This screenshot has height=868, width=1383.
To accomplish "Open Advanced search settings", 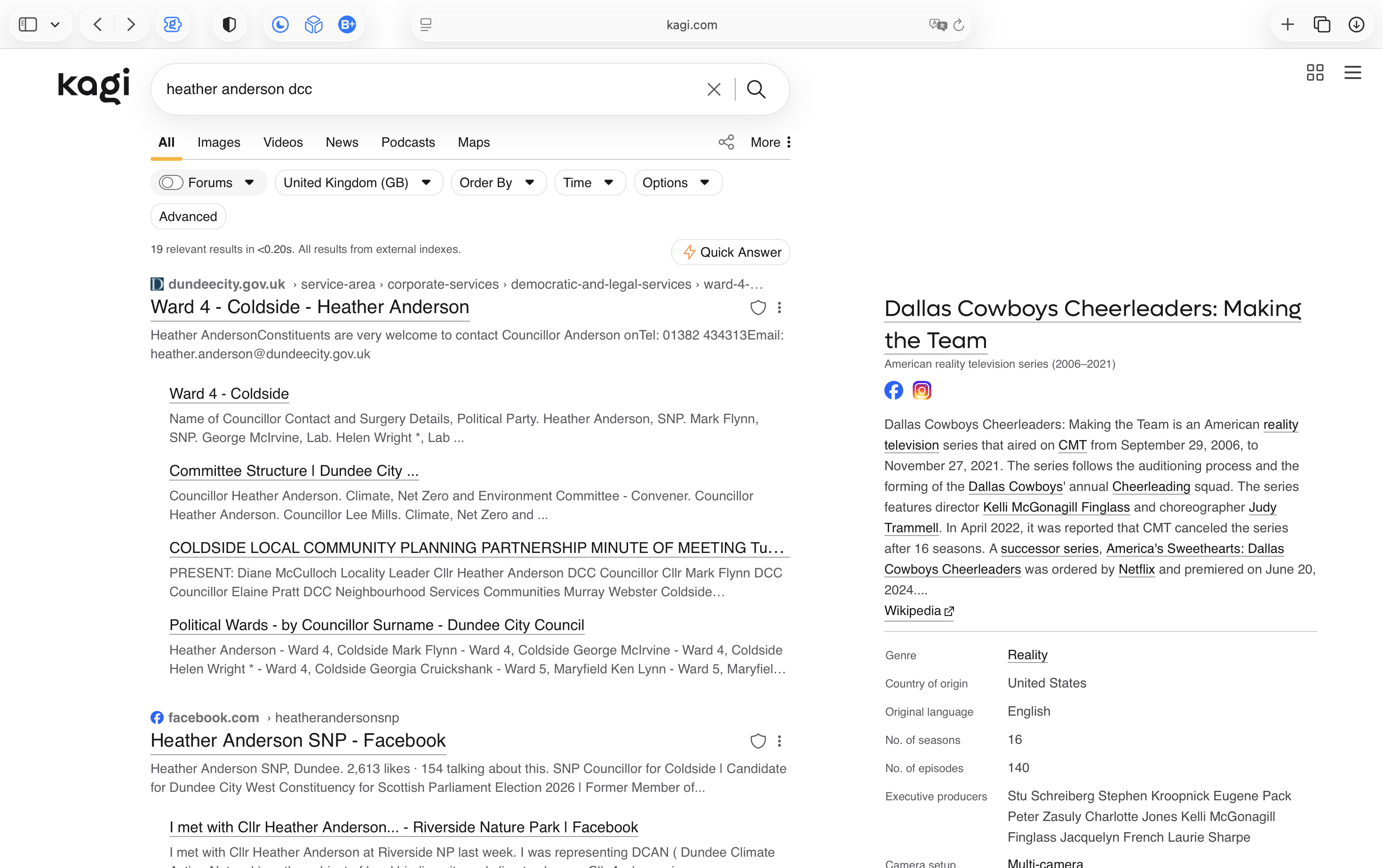I will pos(188,216).
